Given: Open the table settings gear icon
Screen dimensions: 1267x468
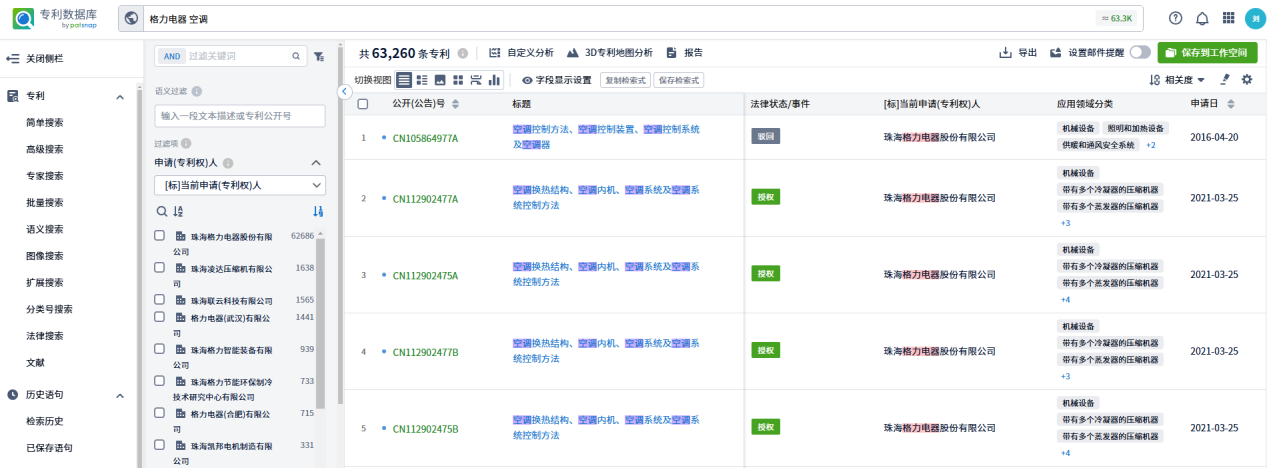Looking at the screenshot, I should 1246,79.
